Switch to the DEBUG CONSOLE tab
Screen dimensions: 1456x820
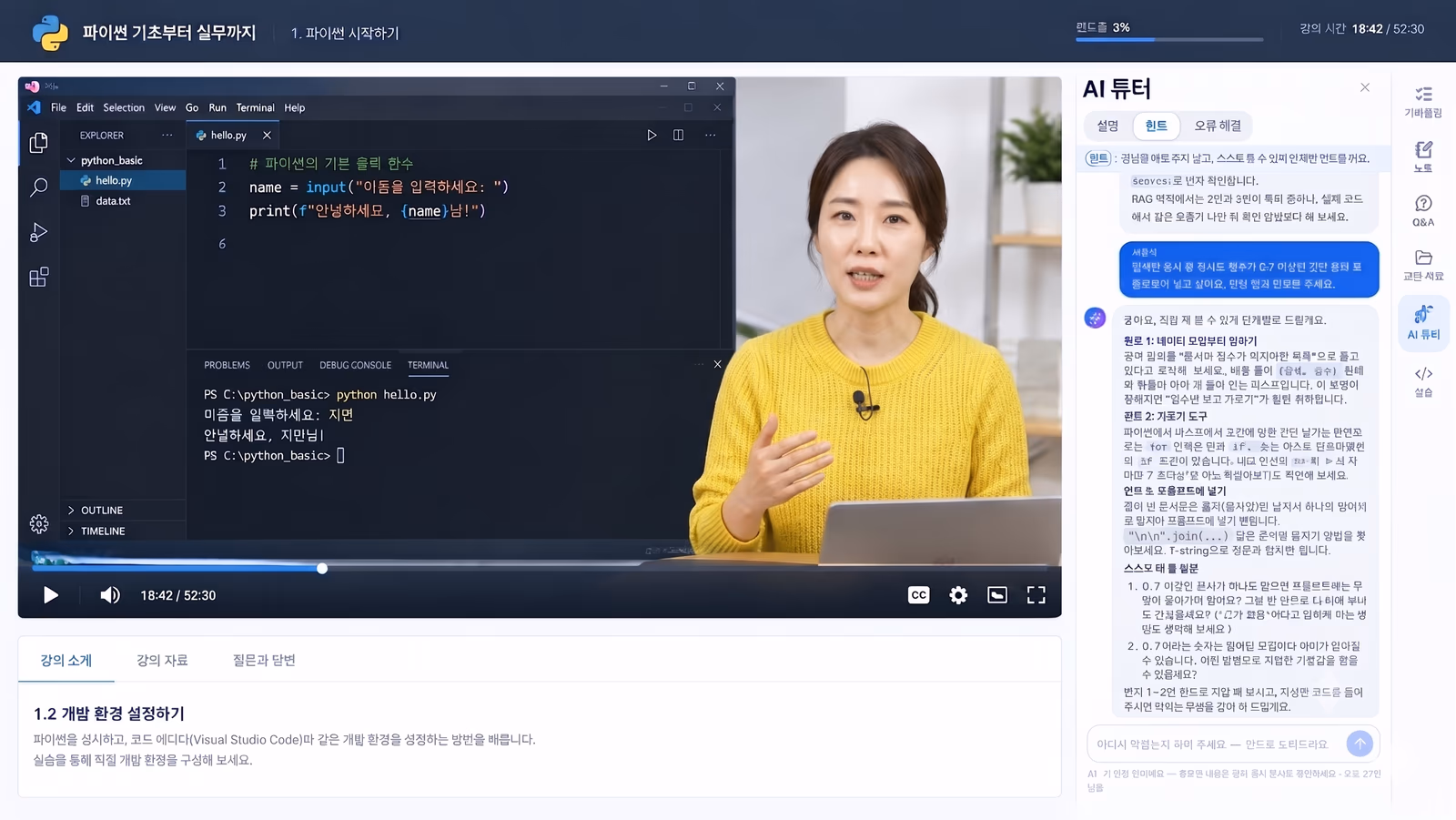click(355, 365)
